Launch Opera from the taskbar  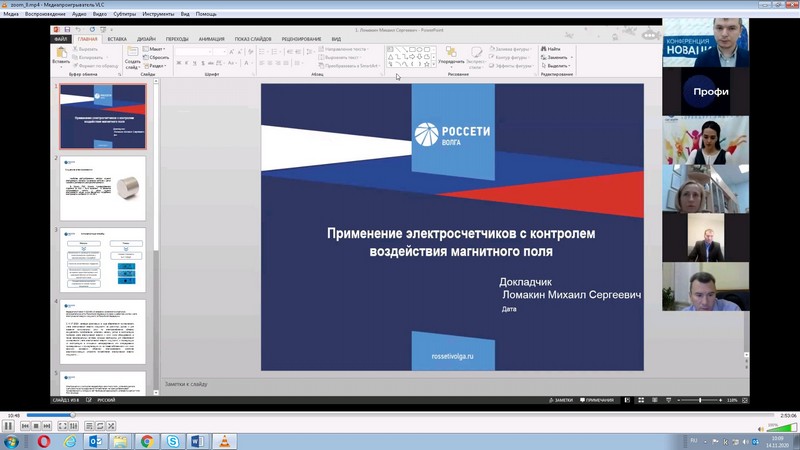point(44,441)
